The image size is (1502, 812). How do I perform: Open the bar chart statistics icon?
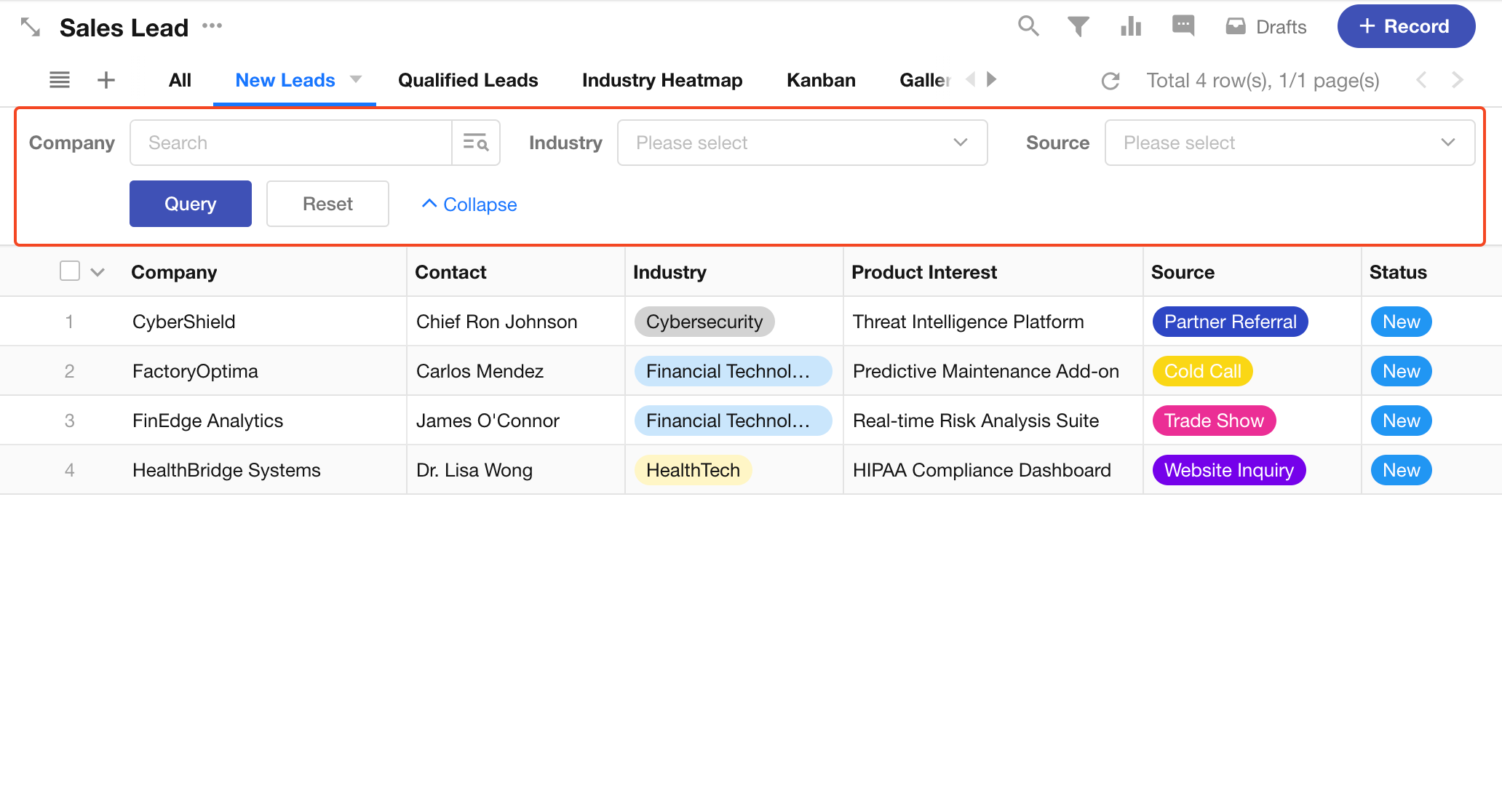[1131, 26]
